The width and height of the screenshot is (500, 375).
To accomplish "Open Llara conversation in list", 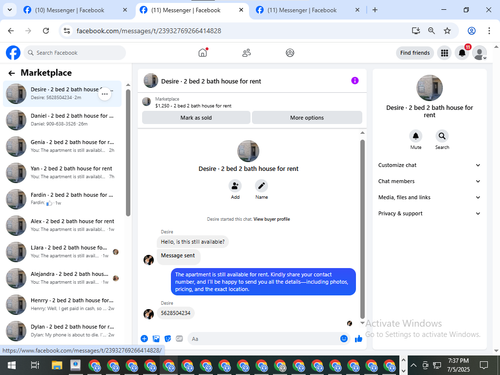I will click(62, 252).
